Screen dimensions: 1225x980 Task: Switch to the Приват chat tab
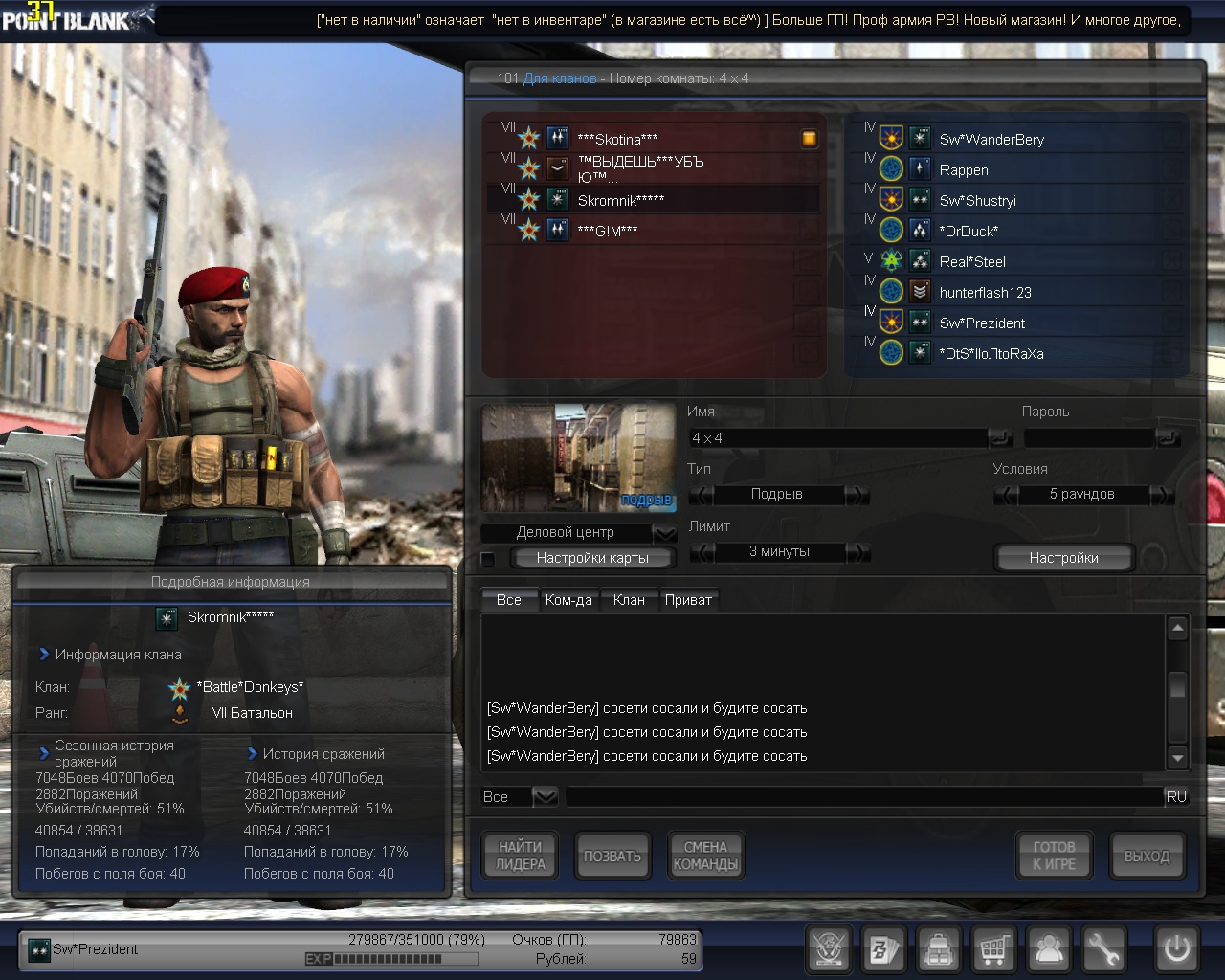click(x=688, y=600)
